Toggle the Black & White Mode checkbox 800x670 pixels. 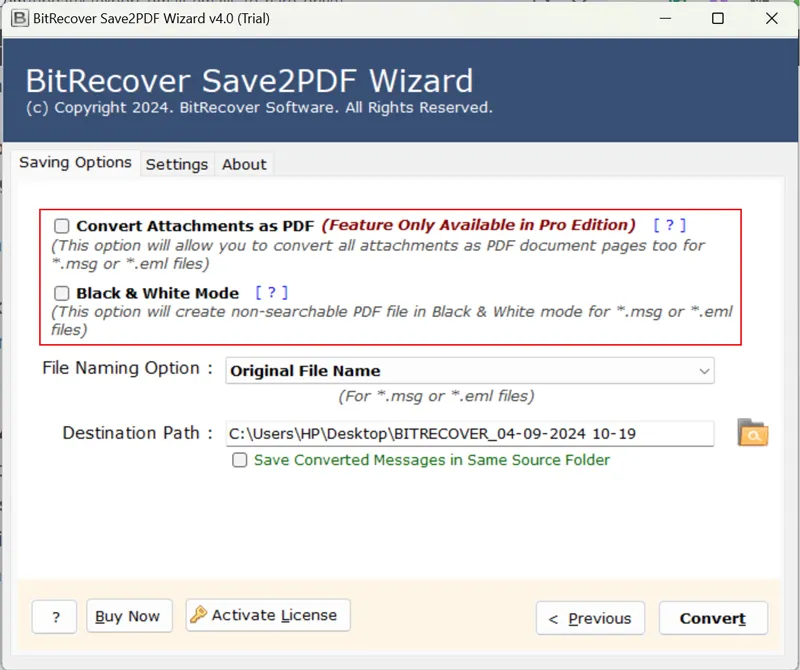[x=62, y=293]
